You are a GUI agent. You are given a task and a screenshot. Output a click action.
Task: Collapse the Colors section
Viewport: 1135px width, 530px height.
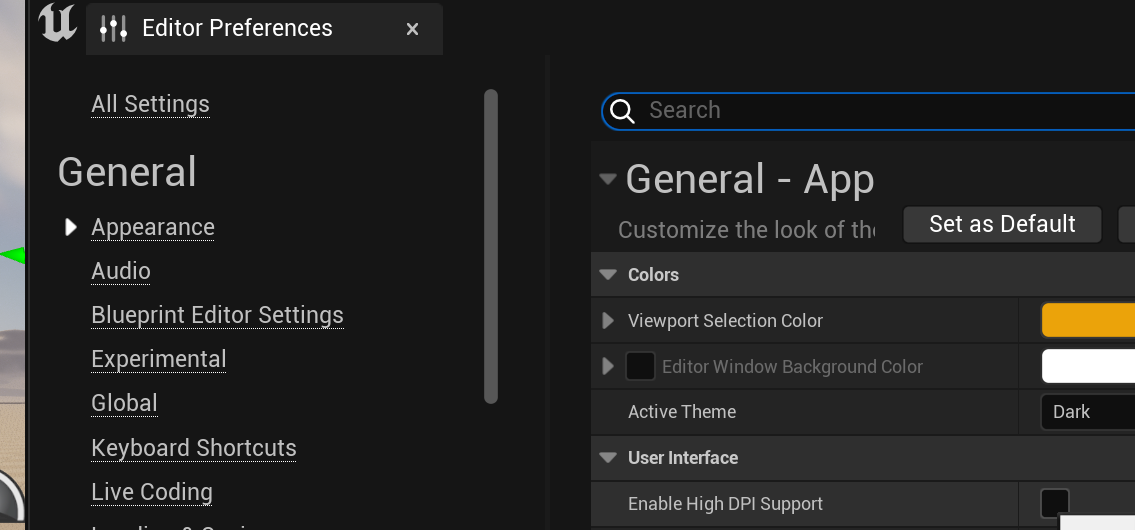click(x=607, y=275)
